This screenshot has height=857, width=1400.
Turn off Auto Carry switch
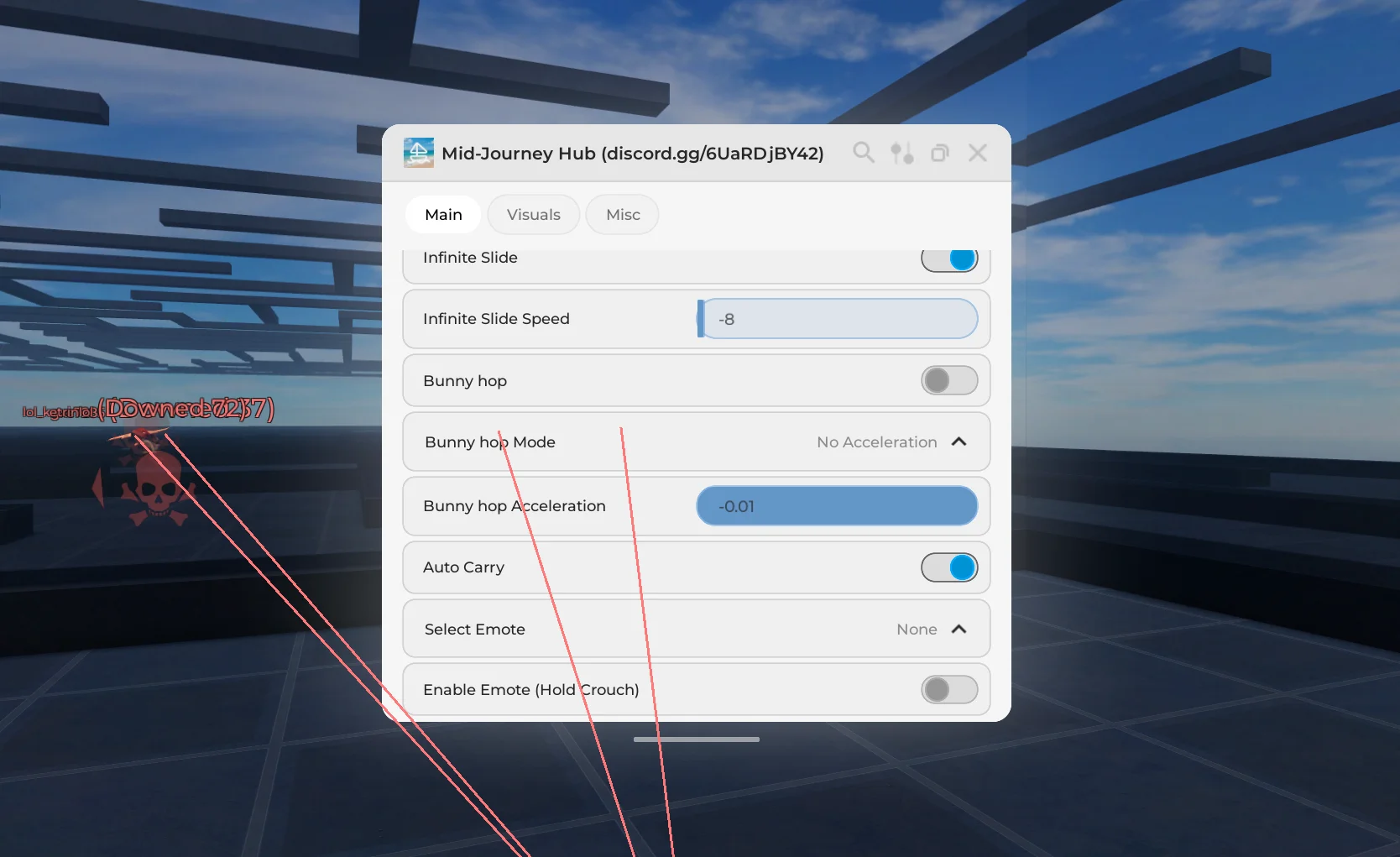(x=949, y=567)
